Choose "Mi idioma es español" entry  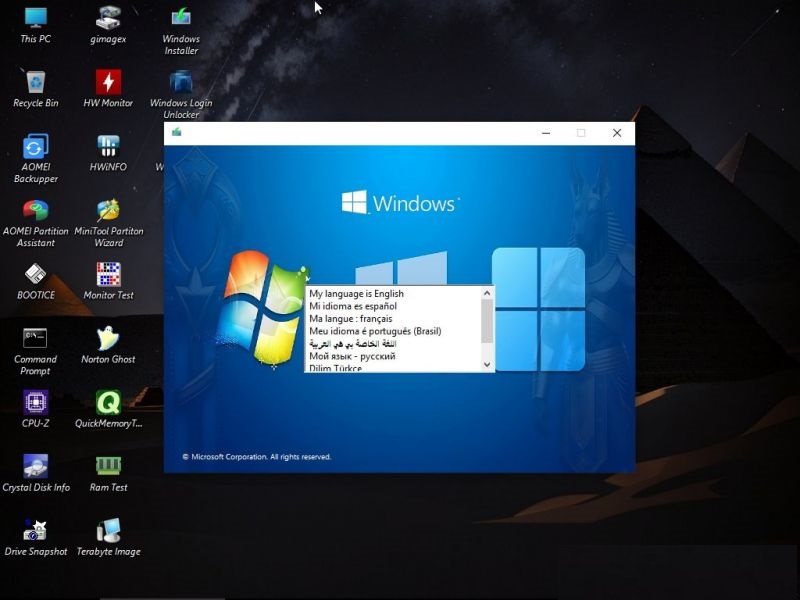coord(352,306)
